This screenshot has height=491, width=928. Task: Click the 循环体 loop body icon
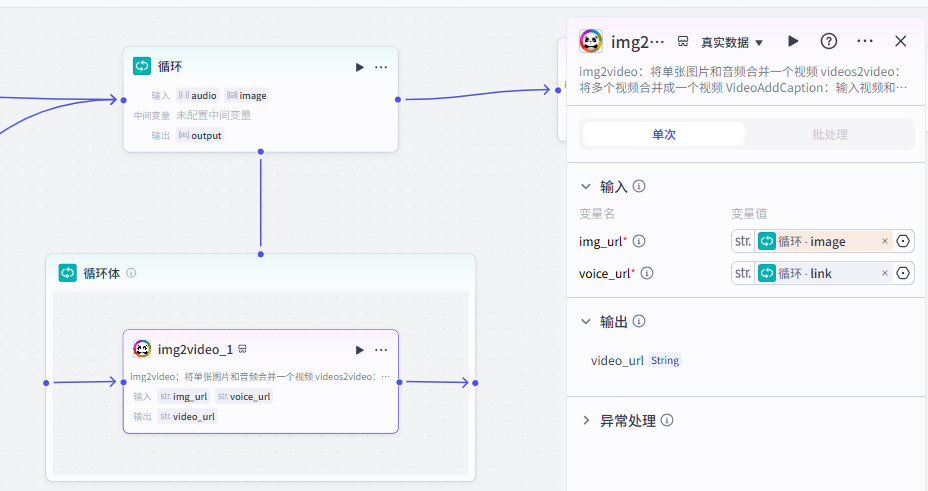pyautogui.click(x=67, y=273)
